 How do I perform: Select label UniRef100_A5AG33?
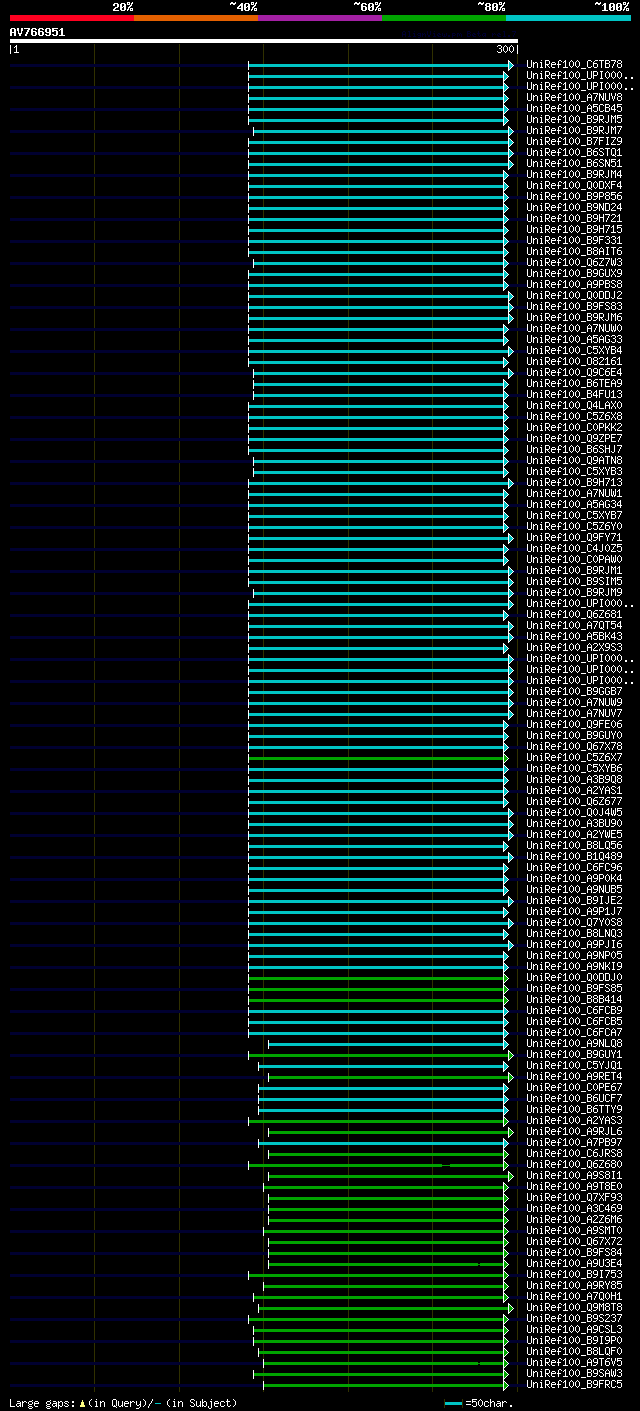(x=574, y=340)
